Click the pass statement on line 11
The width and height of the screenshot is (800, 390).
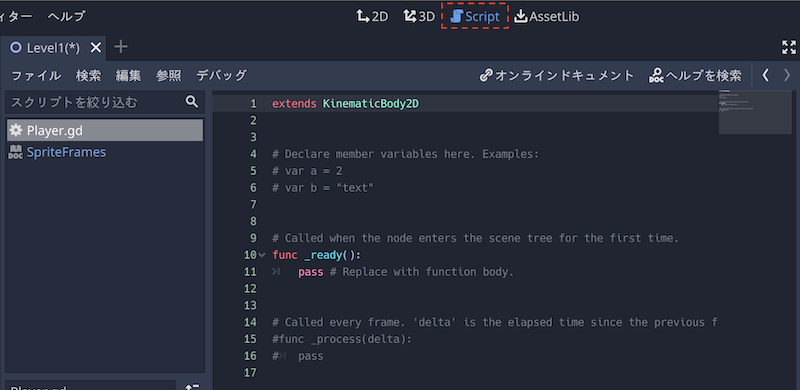click(x=311, y=272)
